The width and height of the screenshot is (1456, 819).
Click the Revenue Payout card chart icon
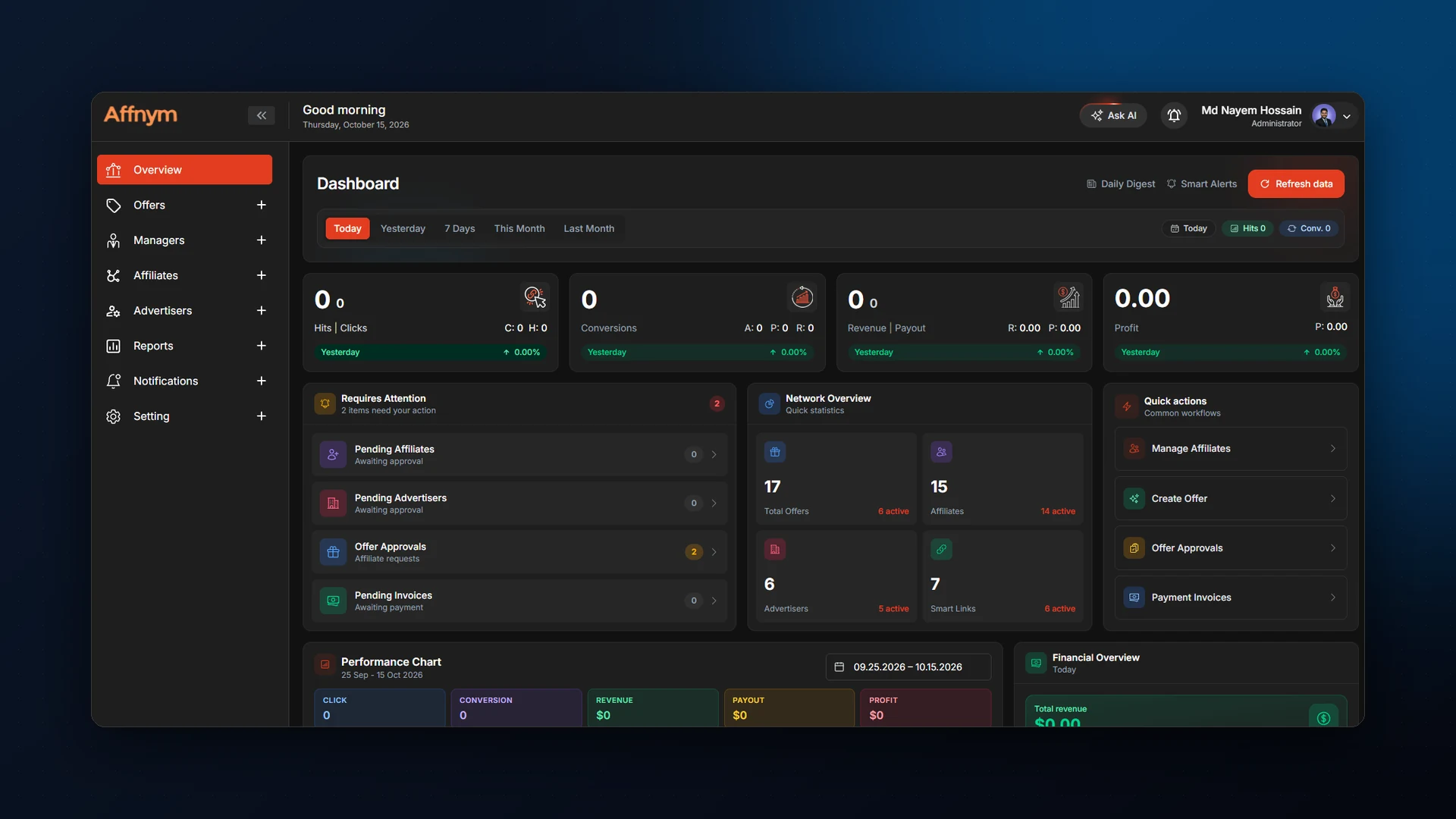tap(1068, 297)
